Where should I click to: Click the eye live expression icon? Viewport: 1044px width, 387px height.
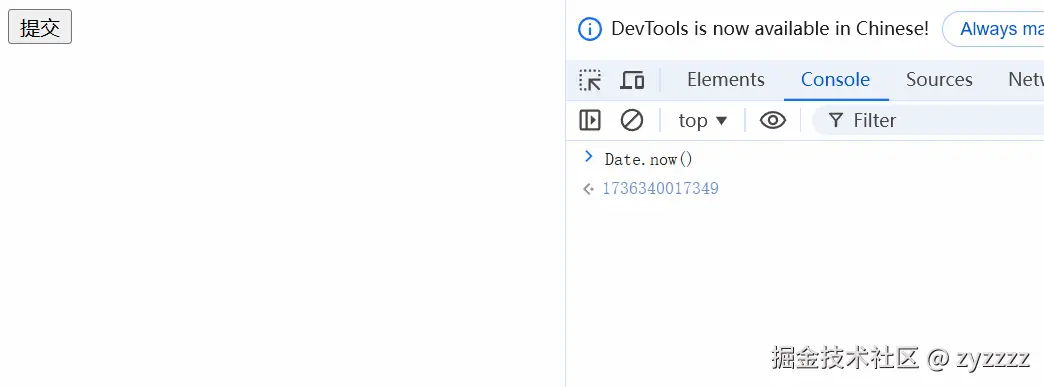(x=772, y=121)
